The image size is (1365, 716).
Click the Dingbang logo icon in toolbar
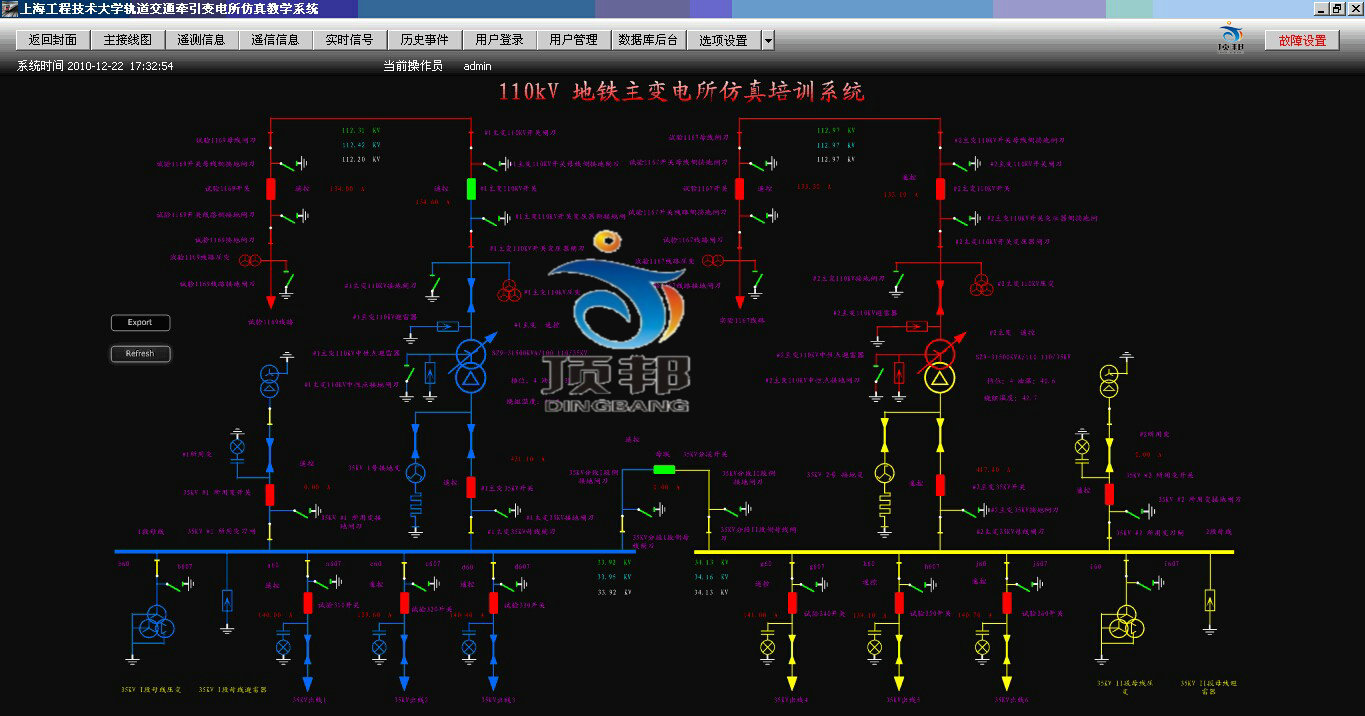point(1231,38)
